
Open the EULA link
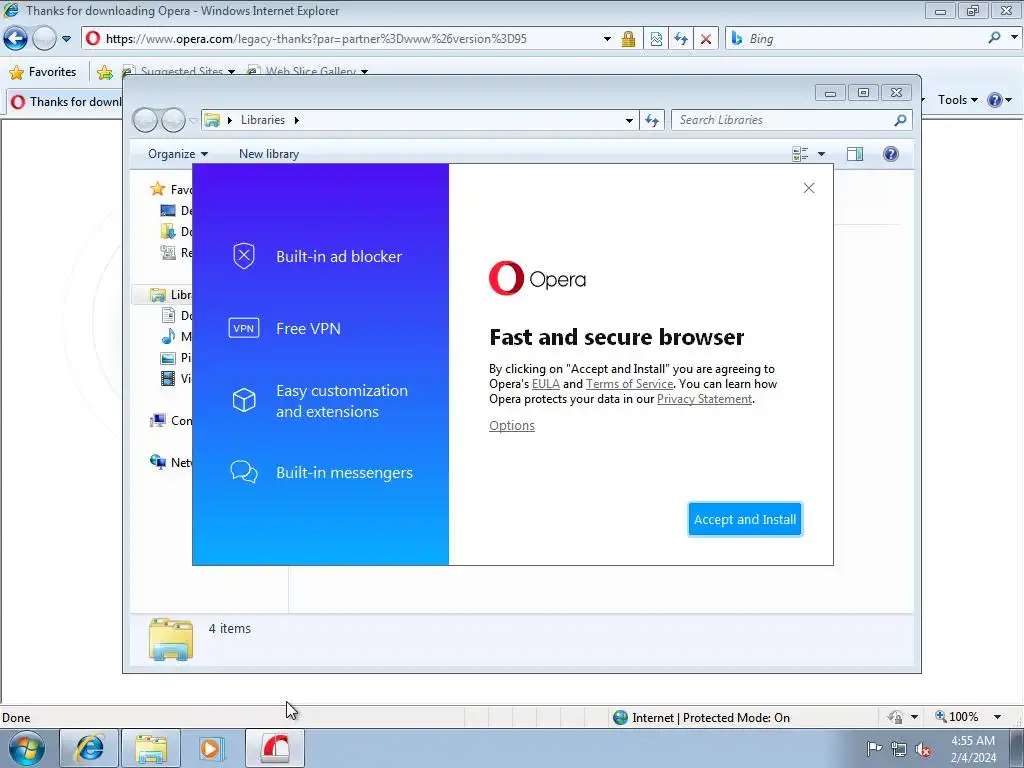click(x=546, y=384)
